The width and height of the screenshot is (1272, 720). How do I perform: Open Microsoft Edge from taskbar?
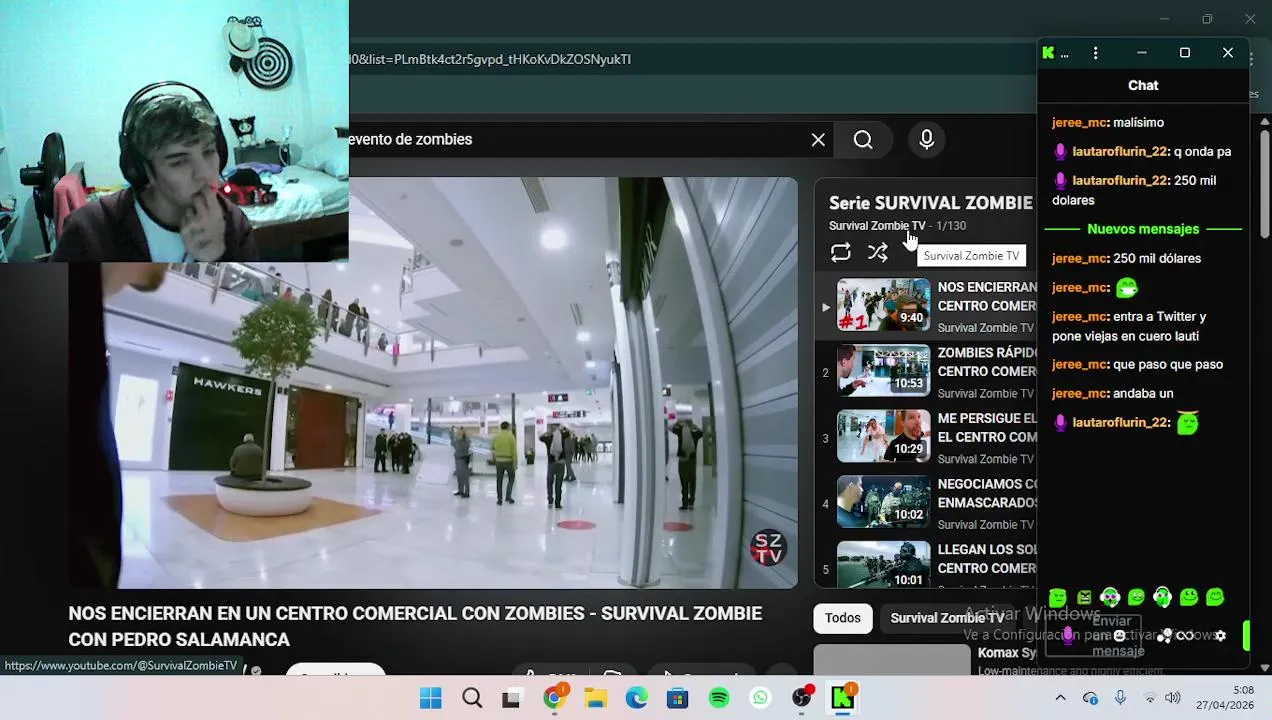(x=636, y=698)
